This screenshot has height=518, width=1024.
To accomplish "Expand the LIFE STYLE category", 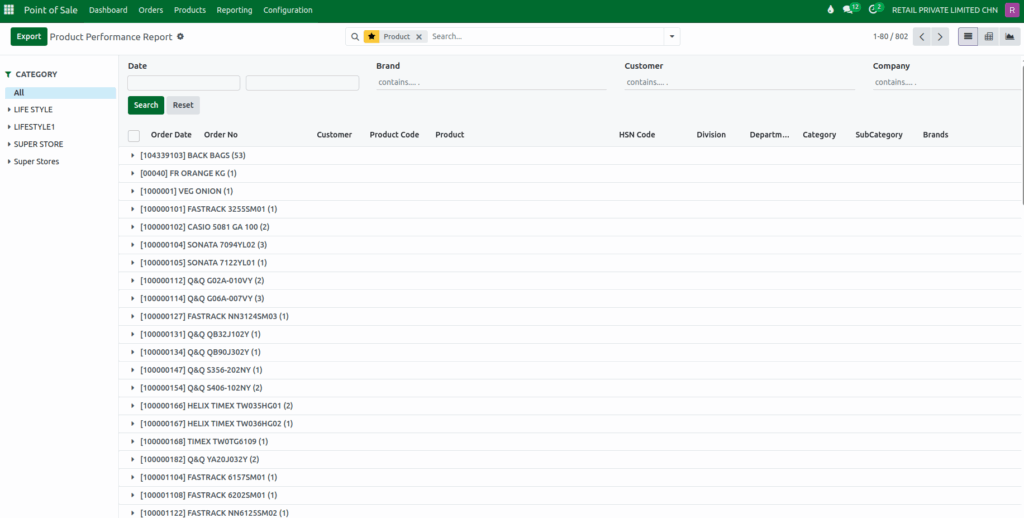I will point(9,110).
